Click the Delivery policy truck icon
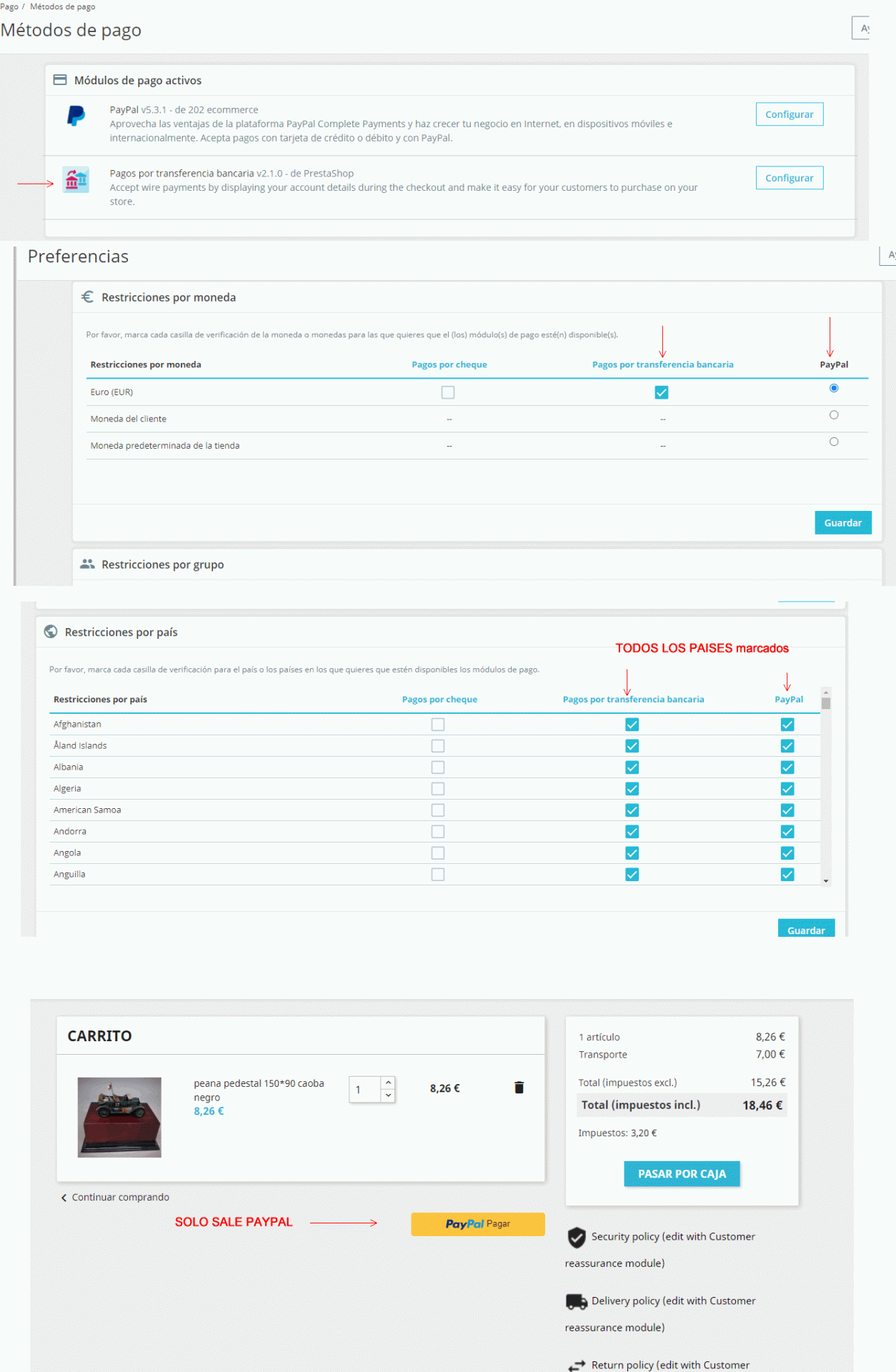896x1372 pixels. pyautogui.click(x=577, y=1301)
